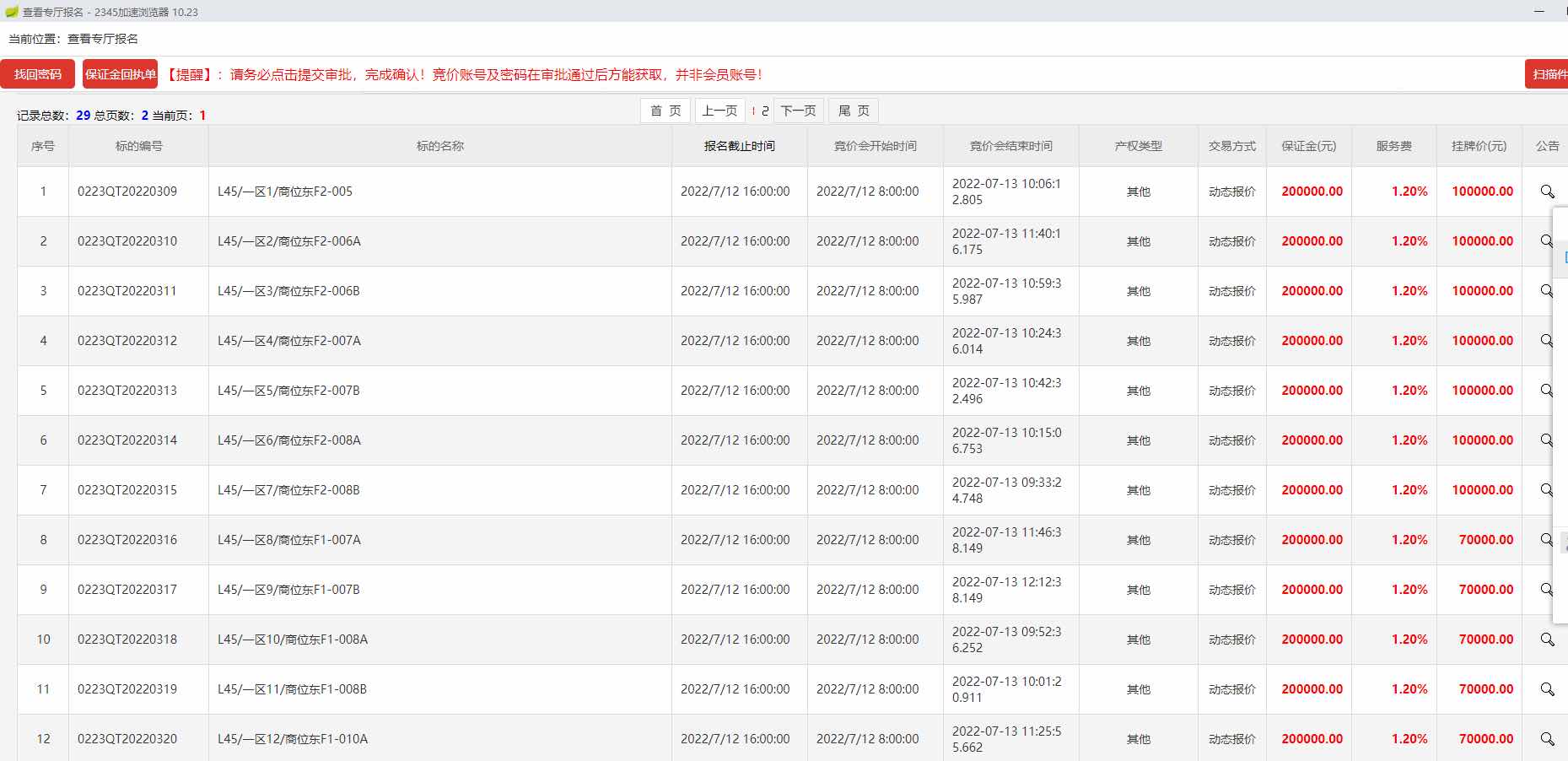
Task: Select page number 2 in pagination
Action: 765,111
